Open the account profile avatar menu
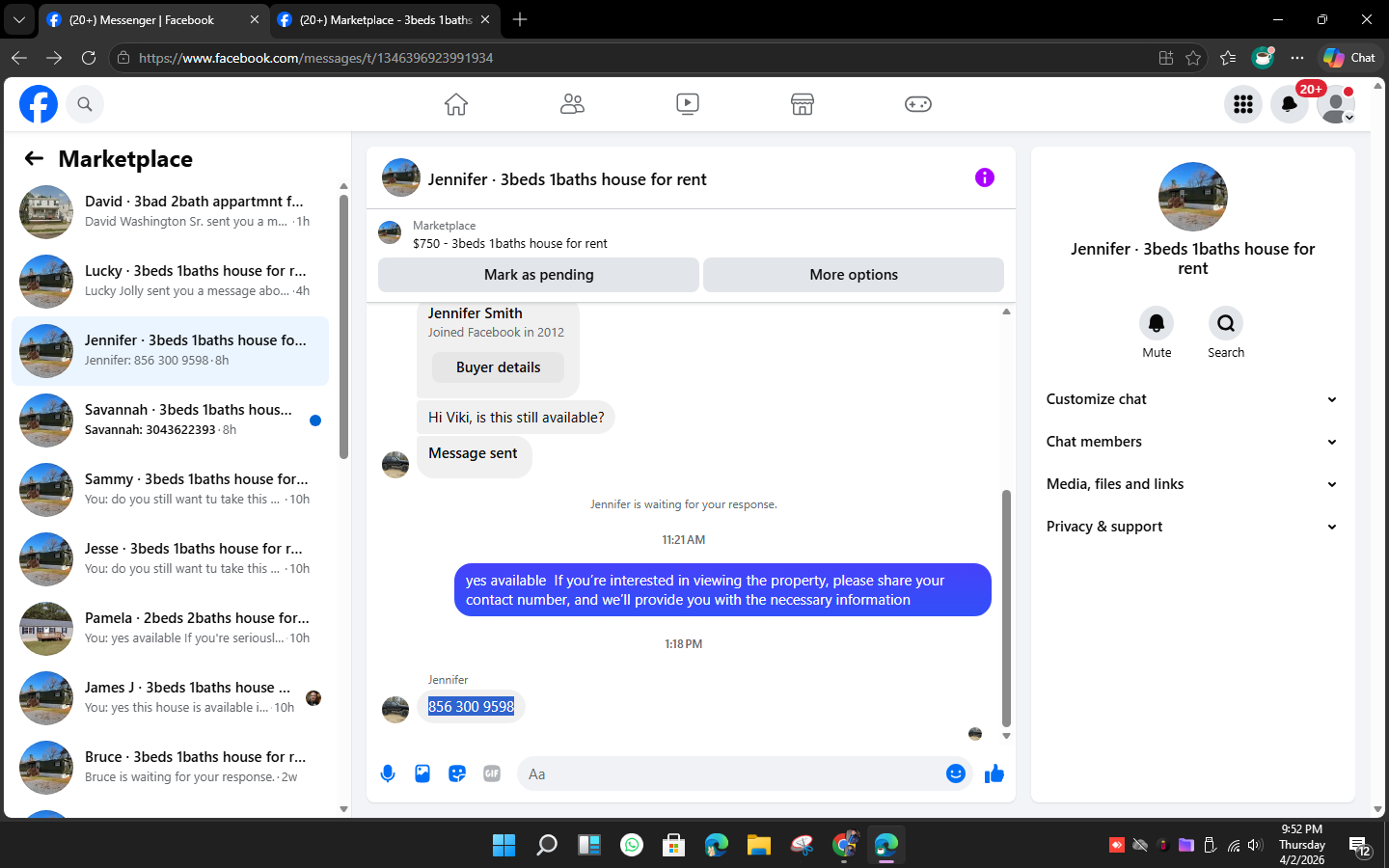The height and width of the screenshot is (868, 1389). [1336, 104]
